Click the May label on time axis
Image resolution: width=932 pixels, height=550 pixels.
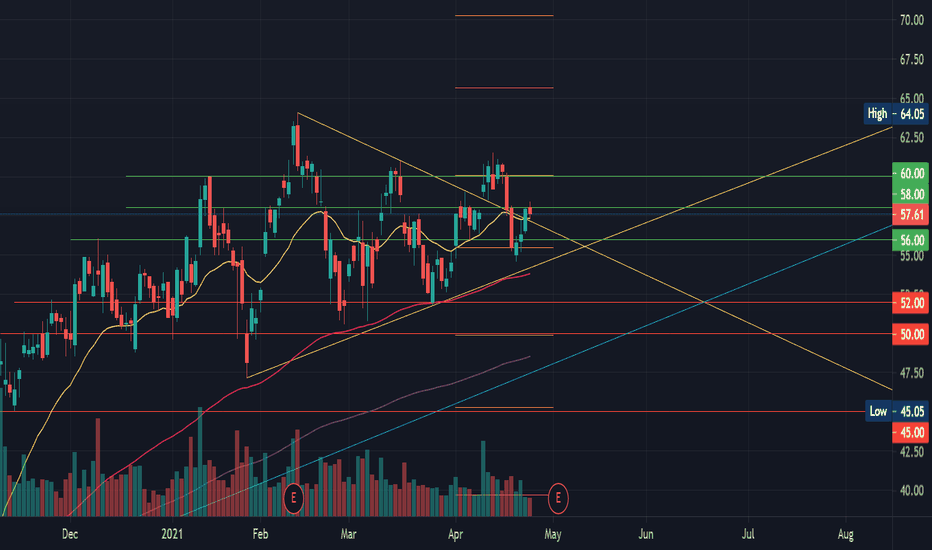553,534
